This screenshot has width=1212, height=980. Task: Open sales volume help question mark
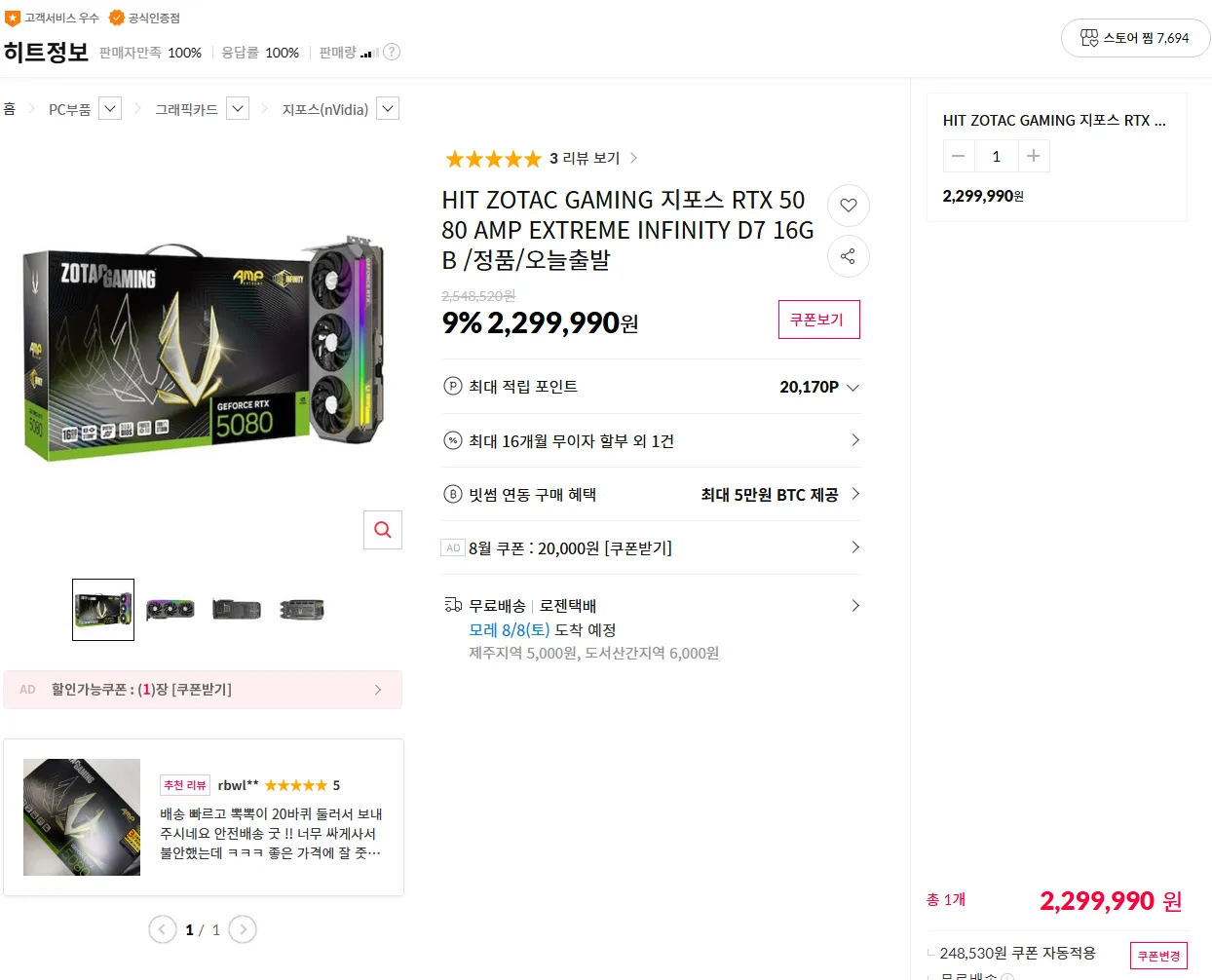click(x=392, y=52)
